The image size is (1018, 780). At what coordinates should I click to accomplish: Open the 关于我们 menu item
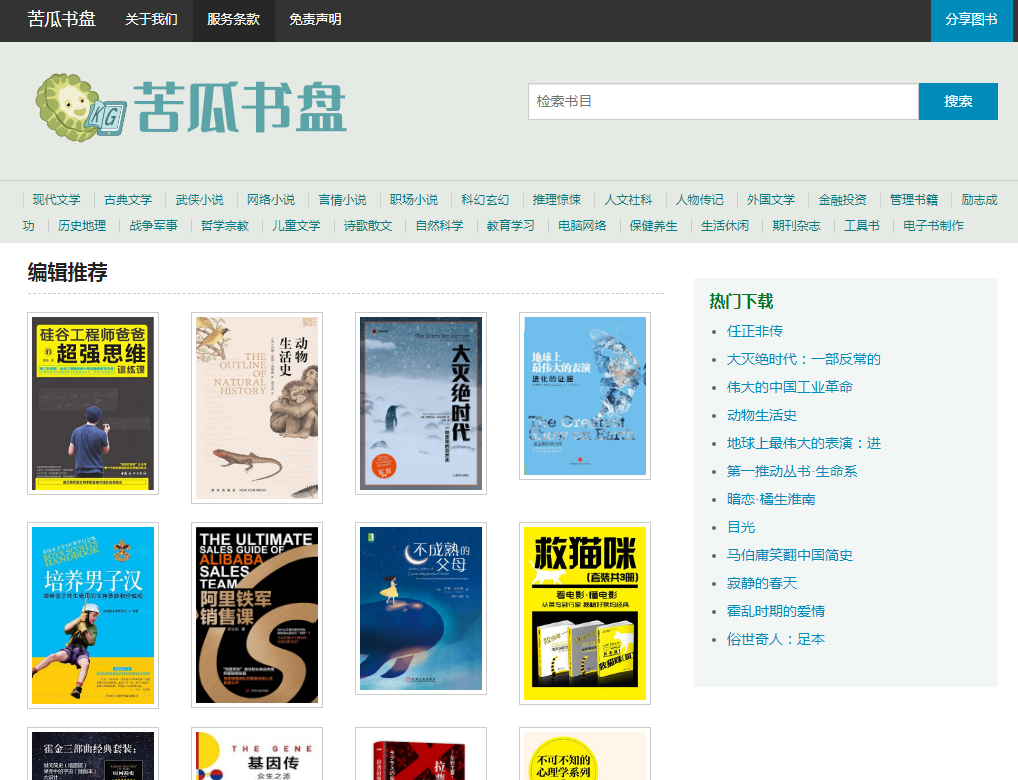152,20
